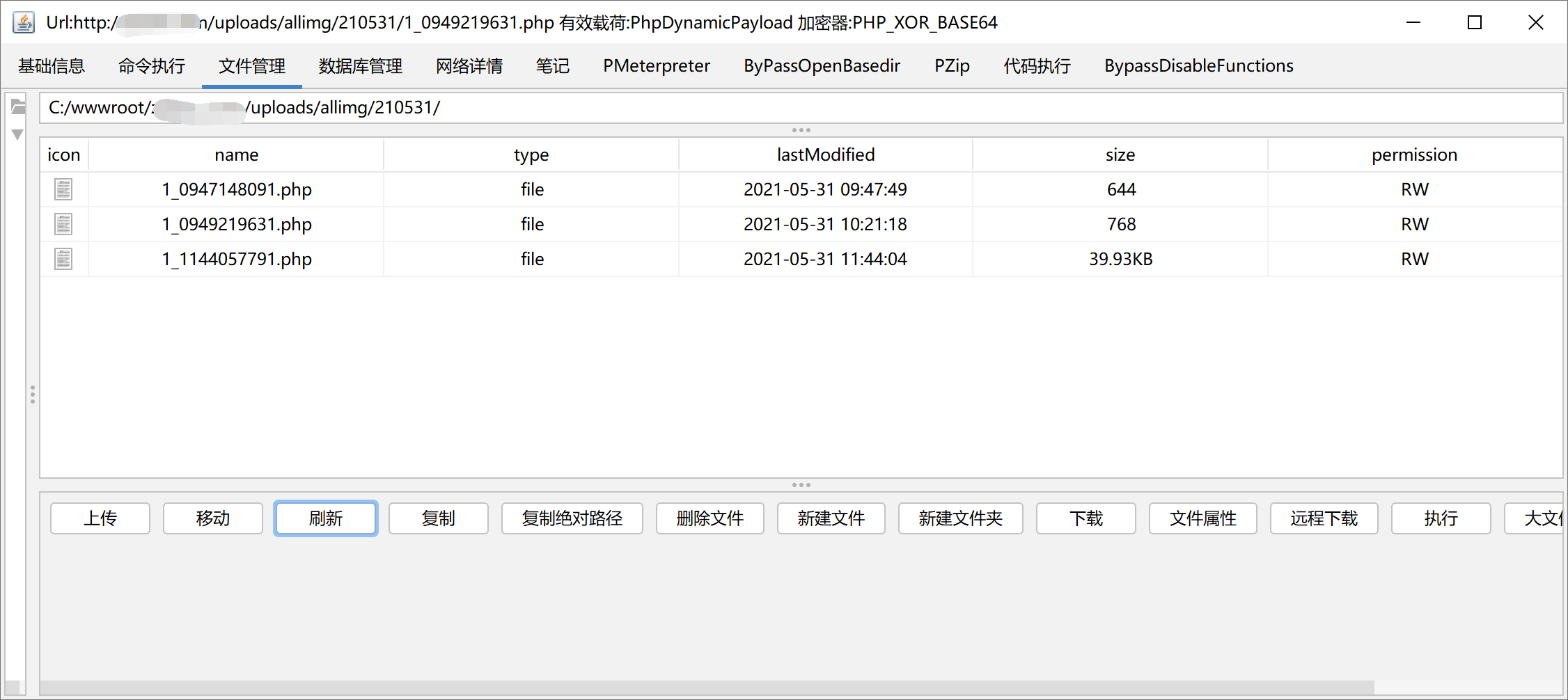This screenshot has width=1568, height=700.
Task: Click date 2021-05-31 10:21:18
Action: pos(826,224)
